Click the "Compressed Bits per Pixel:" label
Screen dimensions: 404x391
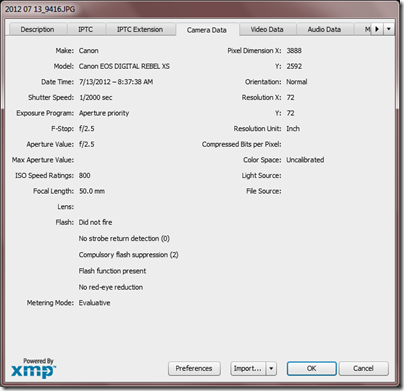pos(242,144)
